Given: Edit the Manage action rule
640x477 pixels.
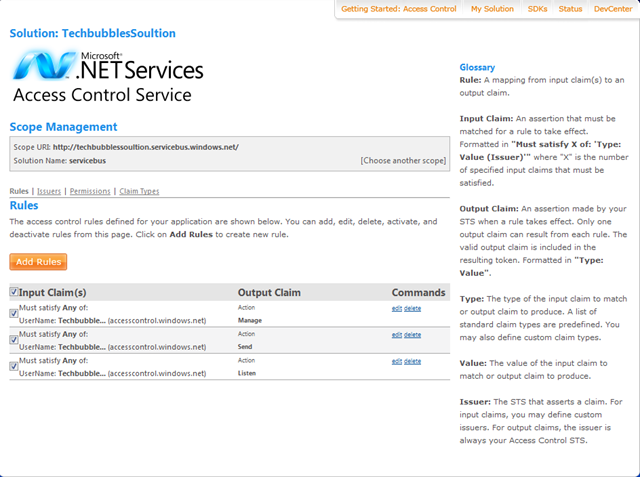Looking at the screenshot, I should click(x=397, y=308).
